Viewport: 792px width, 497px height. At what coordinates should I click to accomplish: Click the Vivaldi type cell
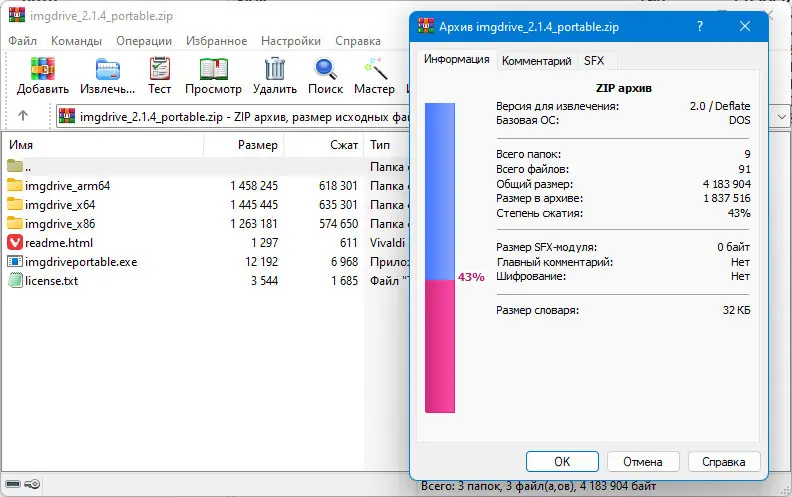387,243
